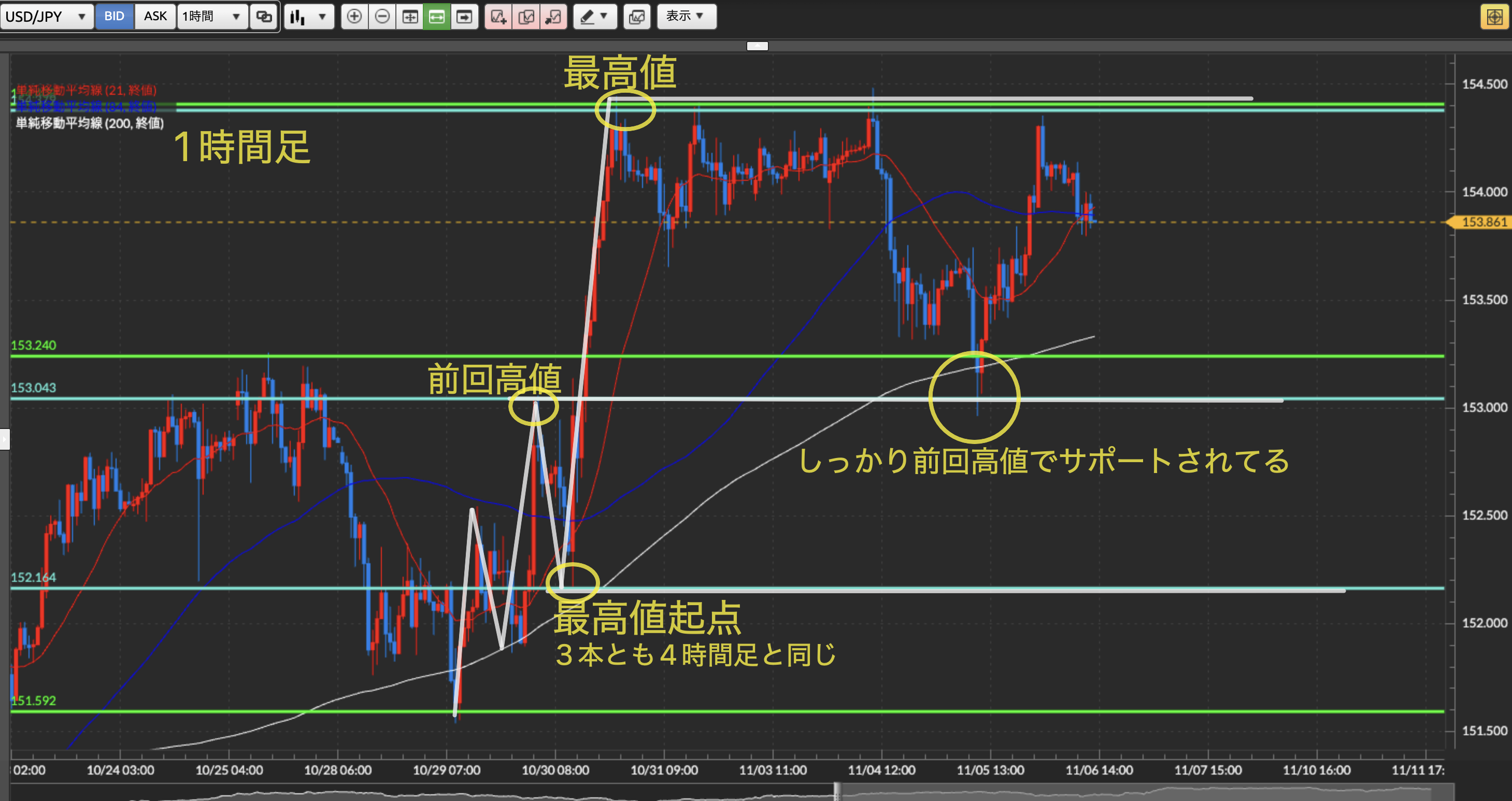Click the zoom out minus icon

click(382, 17)
